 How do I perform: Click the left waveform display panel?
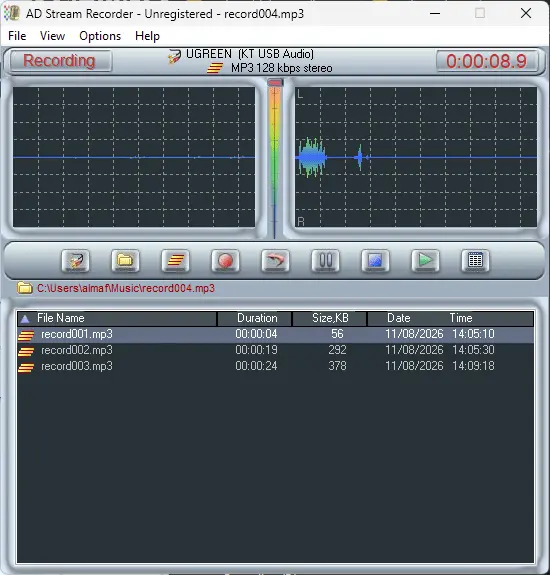click(x=134, y=157)
